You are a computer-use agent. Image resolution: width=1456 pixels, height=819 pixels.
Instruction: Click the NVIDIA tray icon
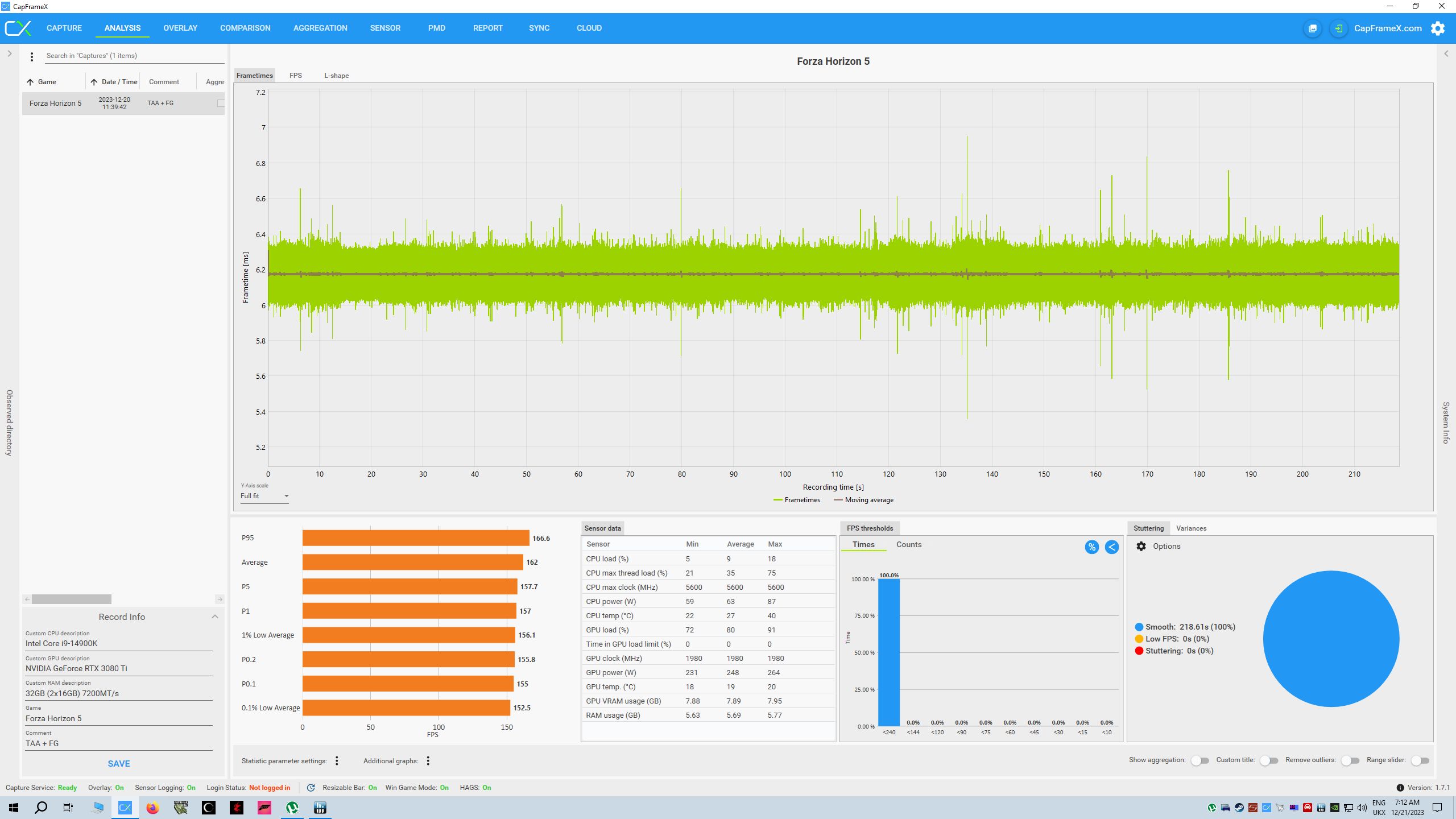pyautogui.click(x=1334, y=808)
